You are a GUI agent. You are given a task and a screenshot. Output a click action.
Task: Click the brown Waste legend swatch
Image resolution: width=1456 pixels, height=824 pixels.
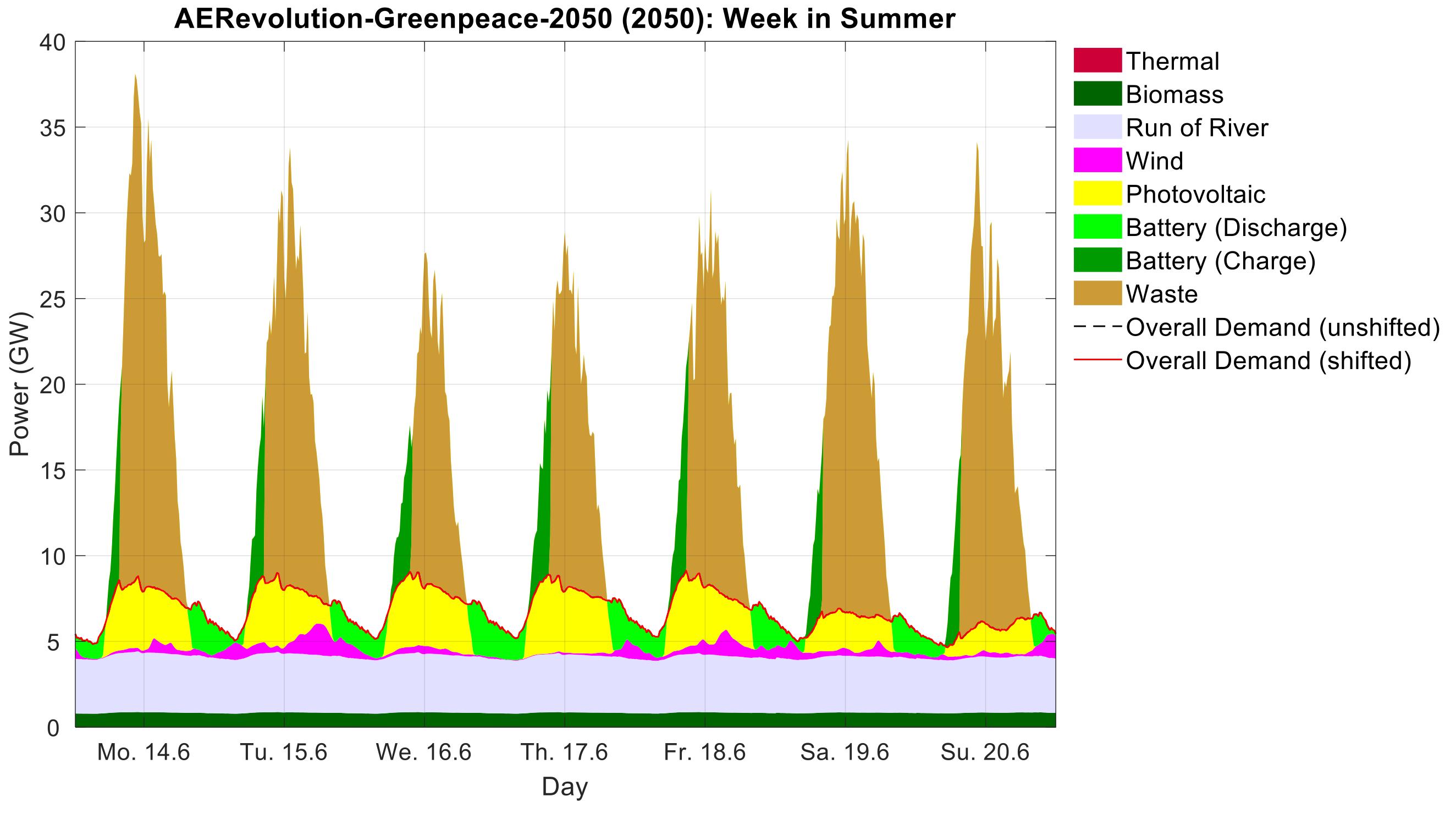[1097, 294]
